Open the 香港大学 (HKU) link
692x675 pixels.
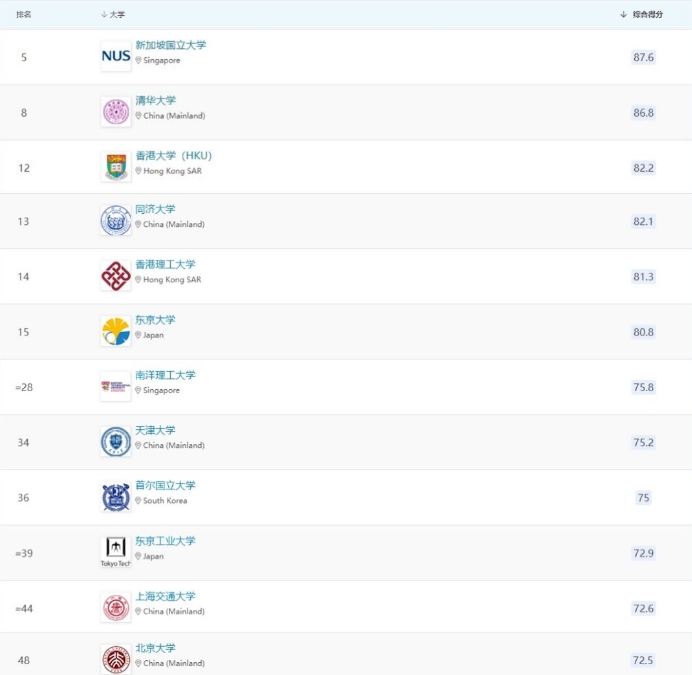tap(173, 155)
